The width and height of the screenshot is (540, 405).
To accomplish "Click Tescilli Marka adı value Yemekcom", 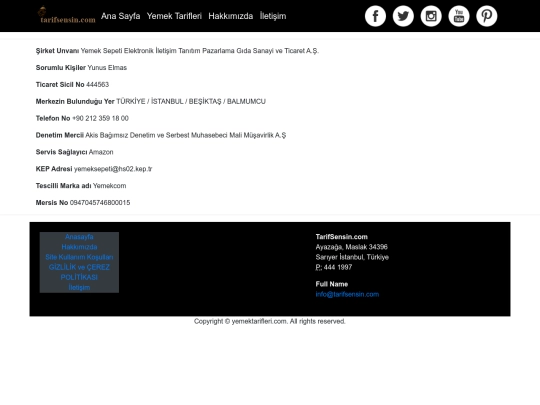I will 110,186.
